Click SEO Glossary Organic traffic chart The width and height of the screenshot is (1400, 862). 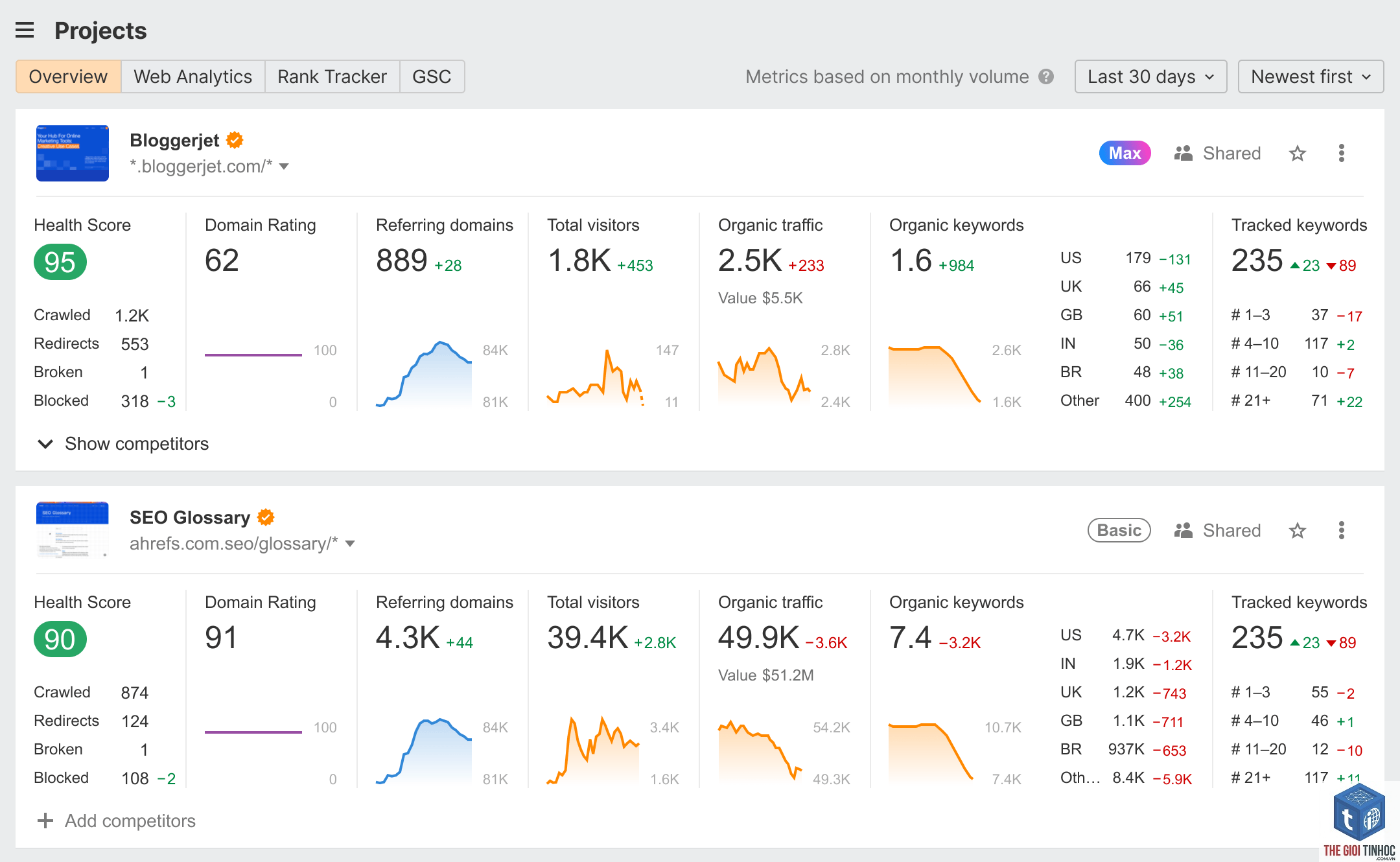point(760,750)
